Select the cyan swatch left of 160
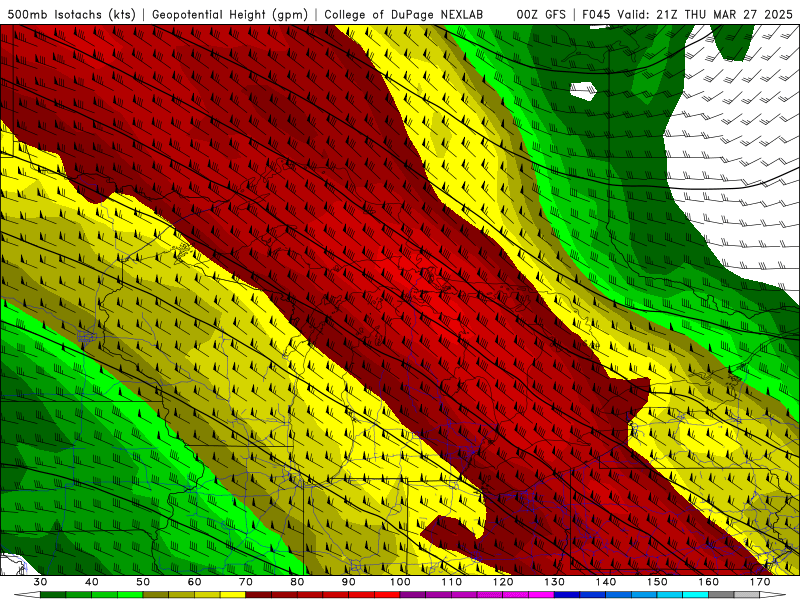Screen dimensions: 800x600 (695, 595)
